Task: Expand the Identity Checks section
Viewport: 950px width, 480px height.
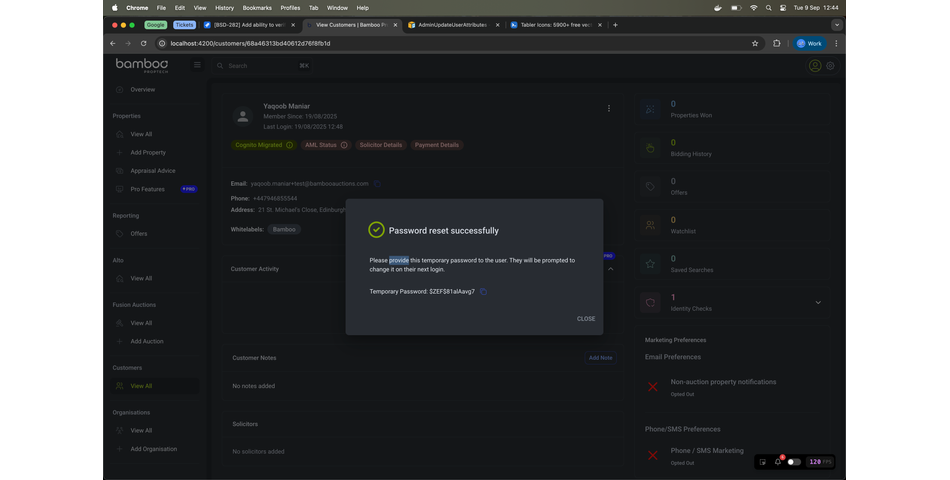Action: point(818,302)
